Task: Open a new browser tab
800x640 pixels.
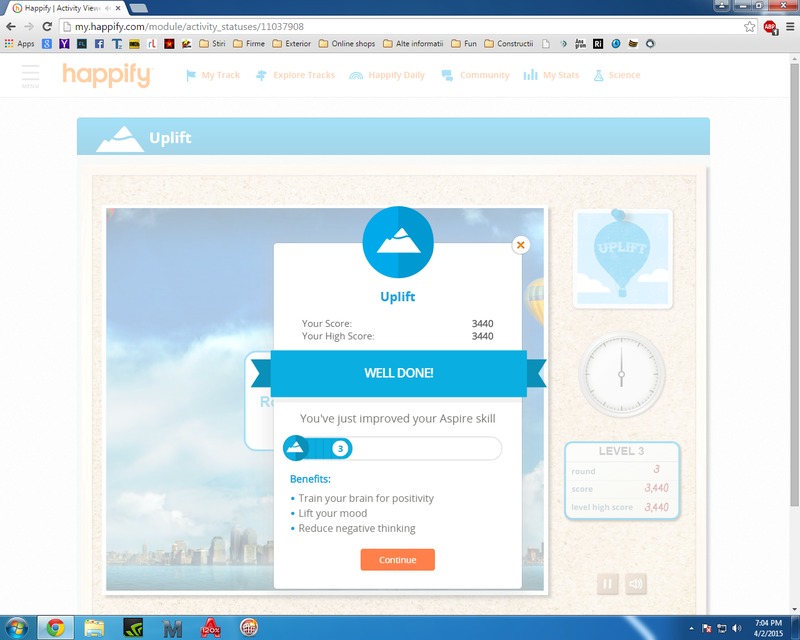Action: click(x=138, y=8)
